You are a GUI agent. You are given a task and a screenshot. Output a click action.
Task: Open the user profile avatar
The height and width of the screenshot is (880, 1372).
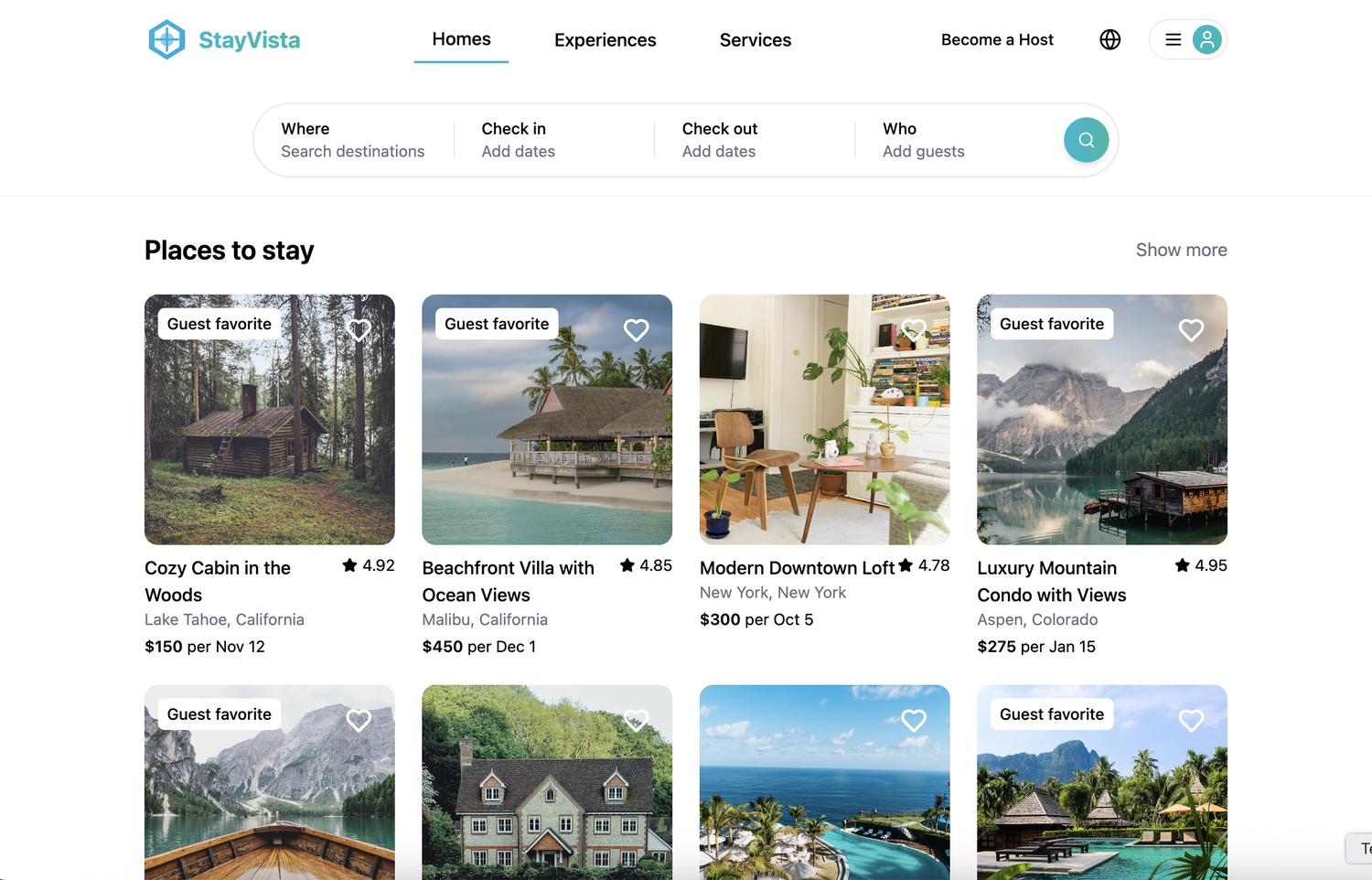(1206, 39)
